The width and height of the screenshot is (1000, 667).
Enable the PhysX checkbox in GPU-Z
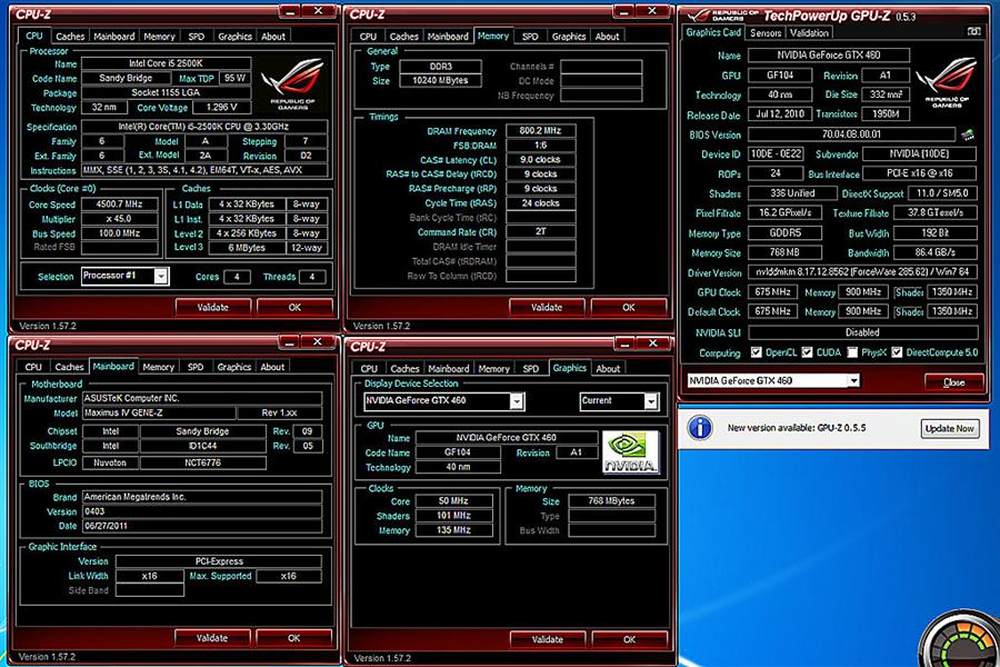pyautogui.click(x=852, y=353)
